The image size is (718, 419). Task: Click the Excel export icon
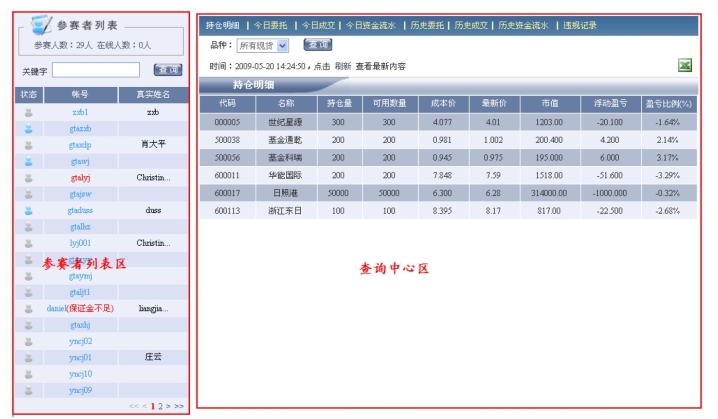click(685, 65)
